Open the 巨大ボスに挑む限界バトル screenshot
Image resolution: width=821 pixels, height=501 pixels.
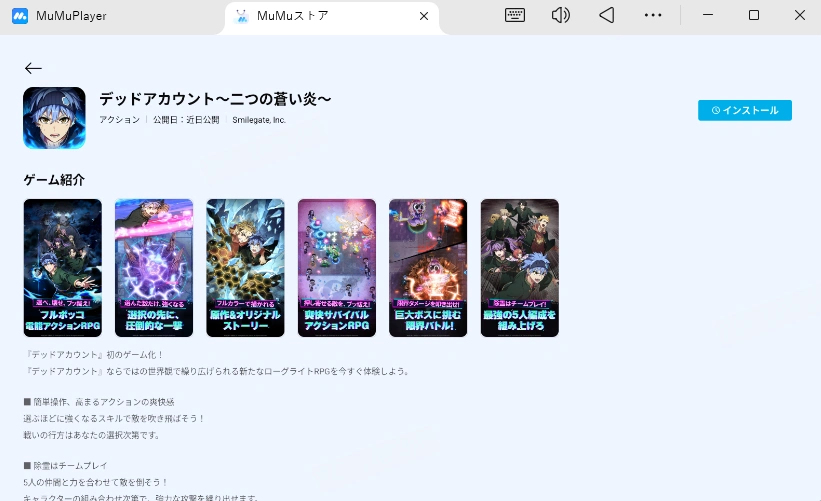pos(428,268)
